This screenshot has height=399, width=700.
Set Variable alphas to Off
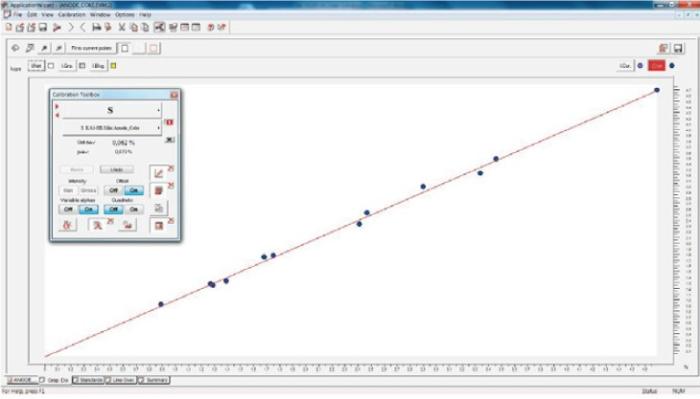point(68,209)
